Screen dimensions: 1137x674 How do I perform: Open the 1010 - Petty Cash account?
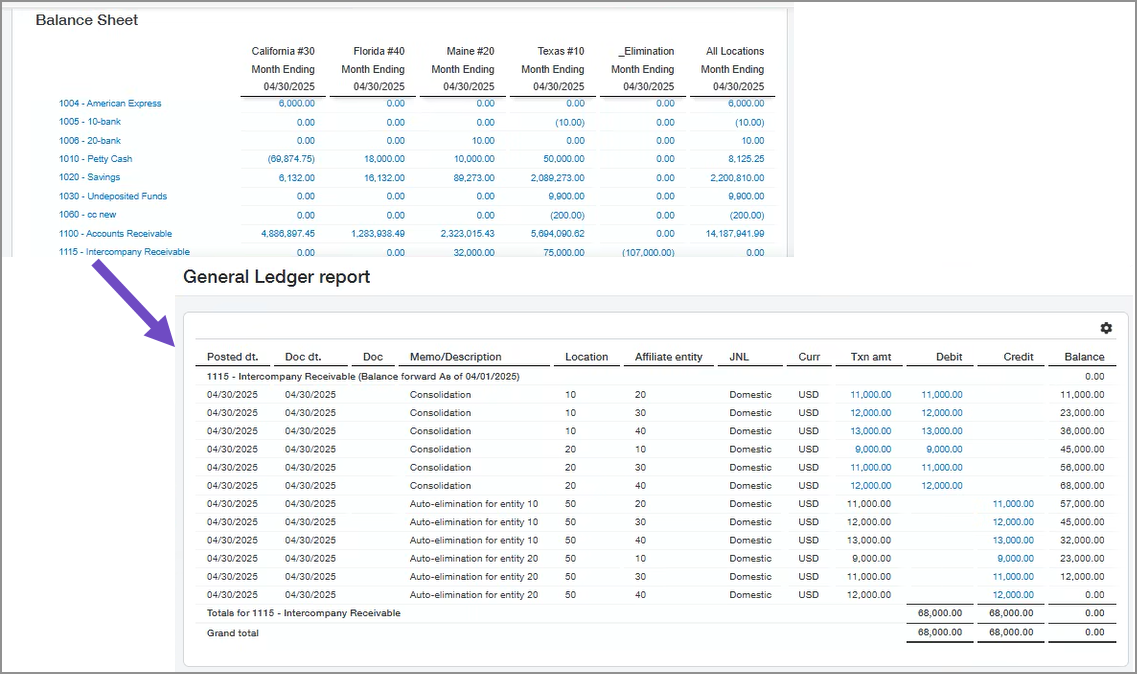click(94, 158)
